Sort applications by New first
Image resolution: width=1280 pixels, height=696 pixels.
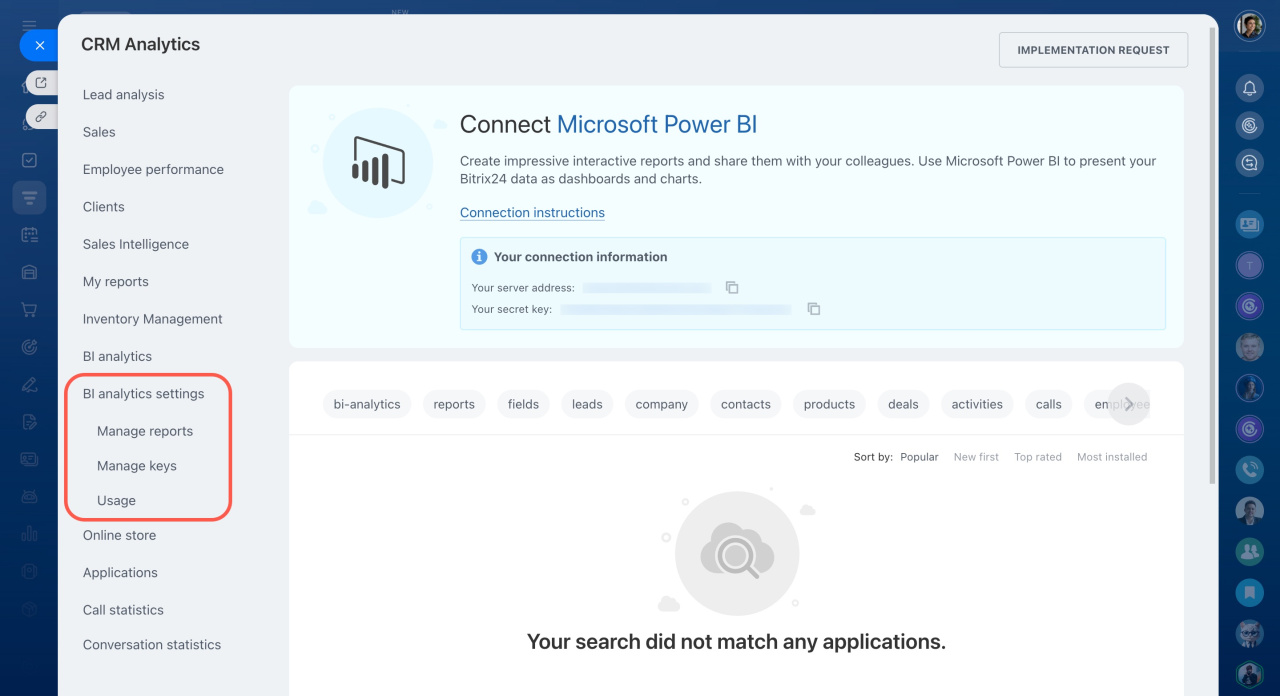coord(976,457)
